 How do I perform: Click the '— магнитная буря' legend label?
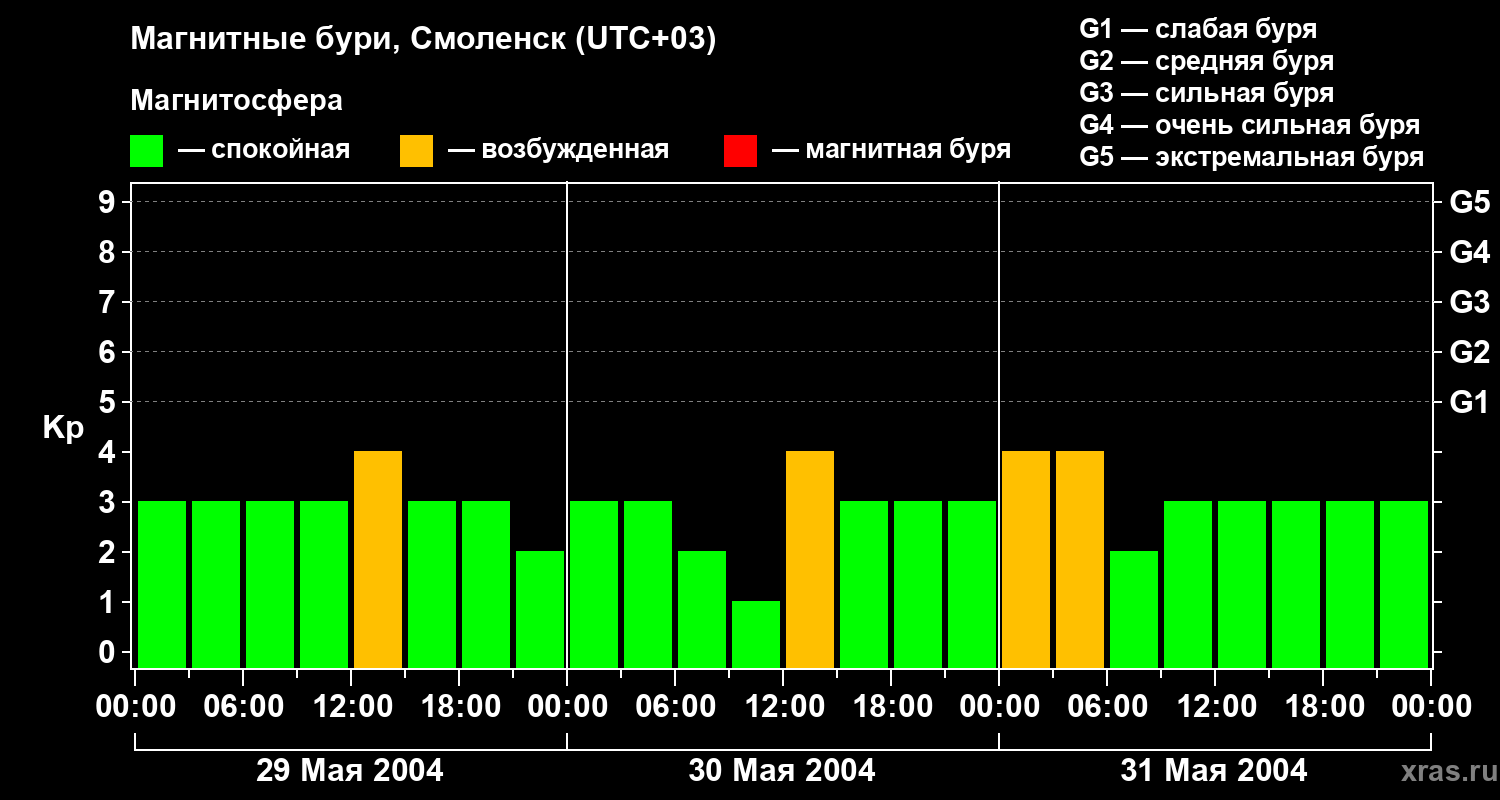click(x=892, y=151)
